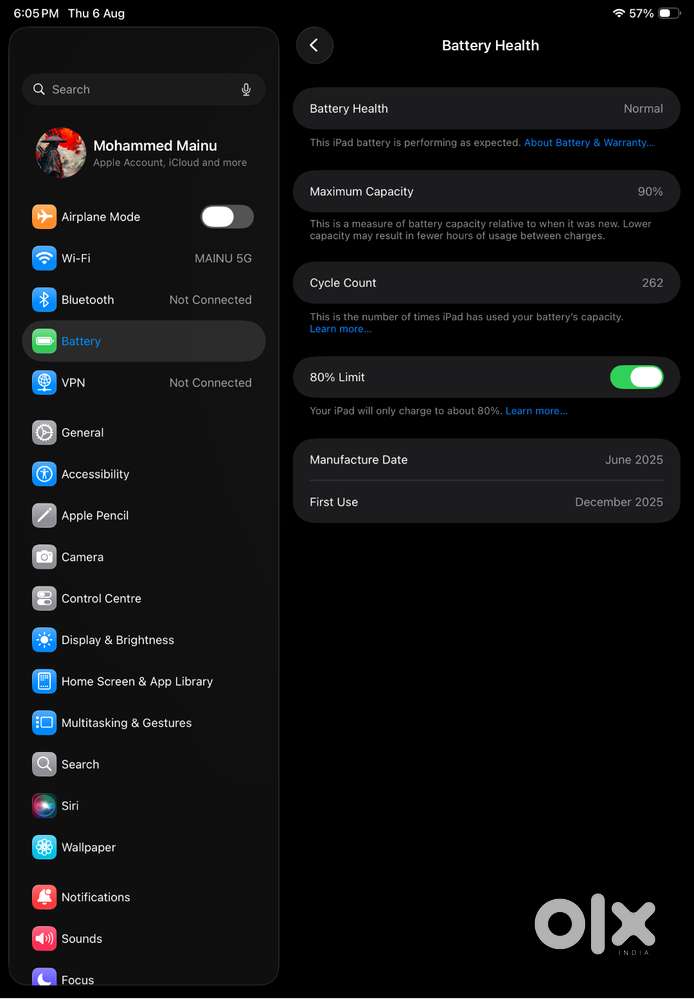Viewport: 694px width, 999px height.
Task: Open Sounds settings label
Action: (82, 938)
